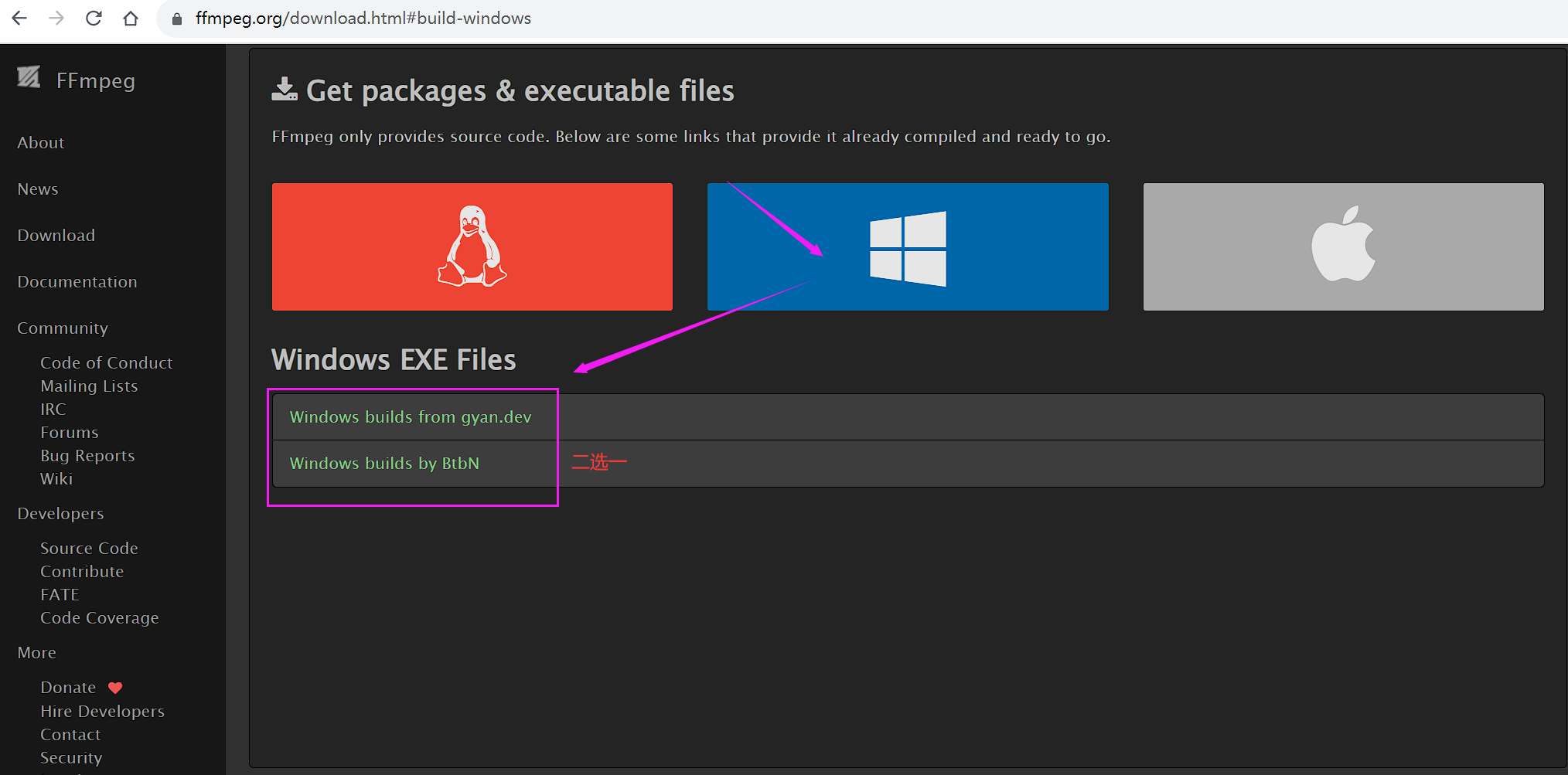1568x775 pixels.
Task: Click the browser back arrow
Action: click(x=19, y=18)
